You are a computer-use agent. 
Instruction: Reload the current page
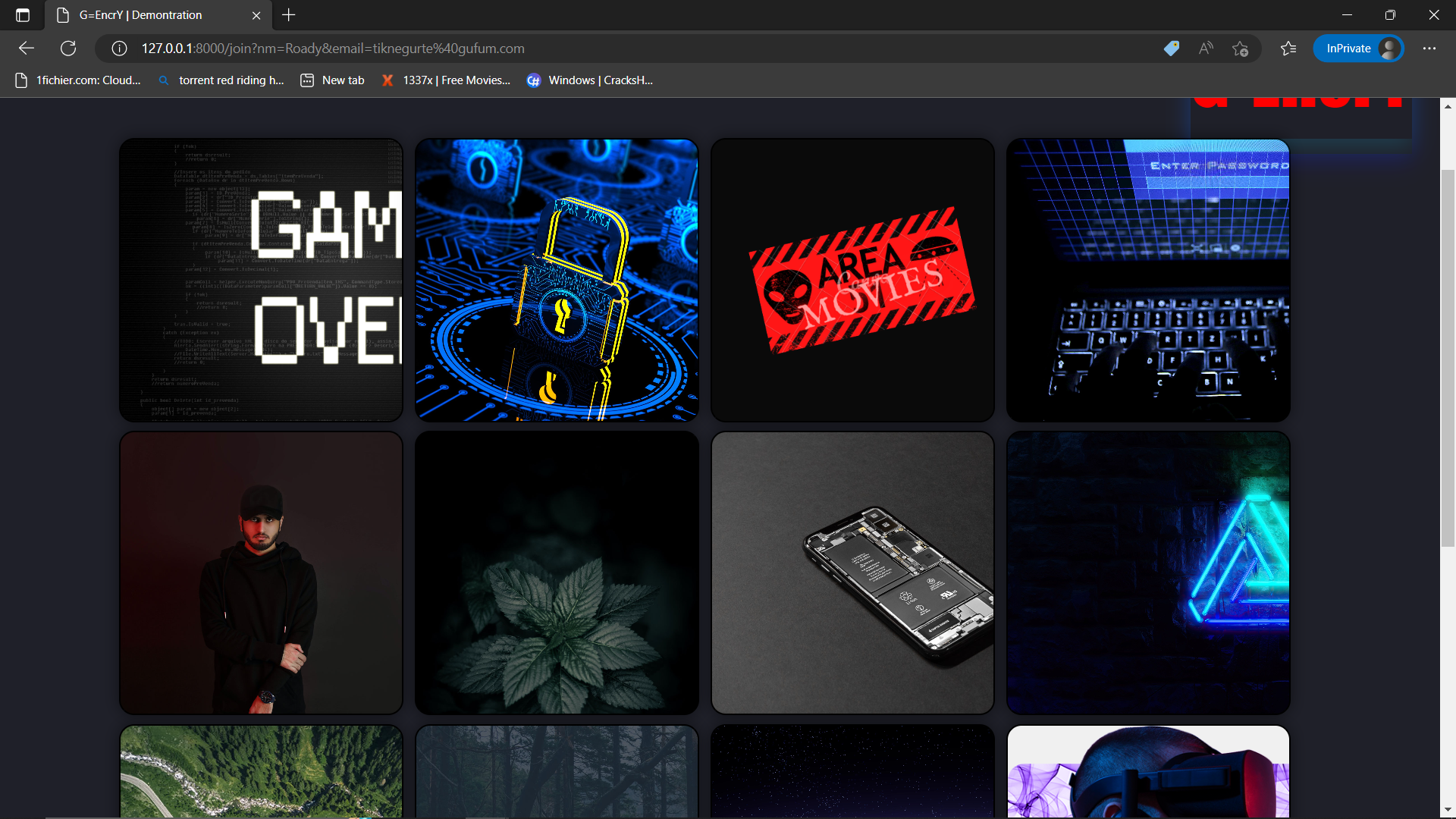tap(68, 49)
